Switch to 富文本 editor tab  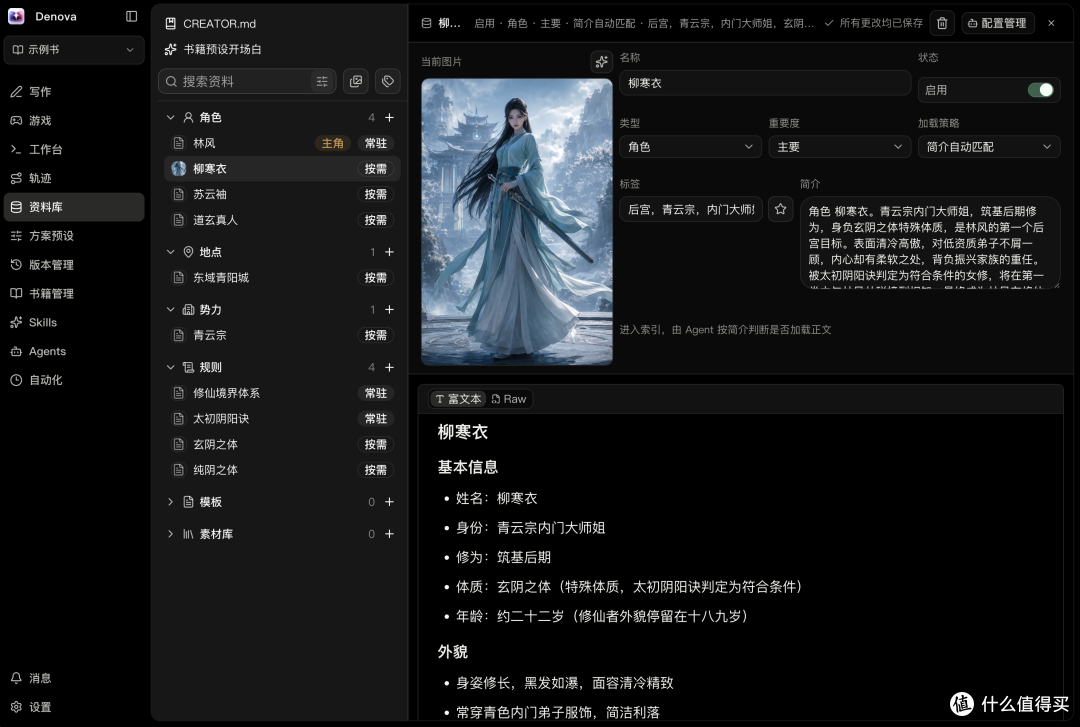(x=459, y=399)
